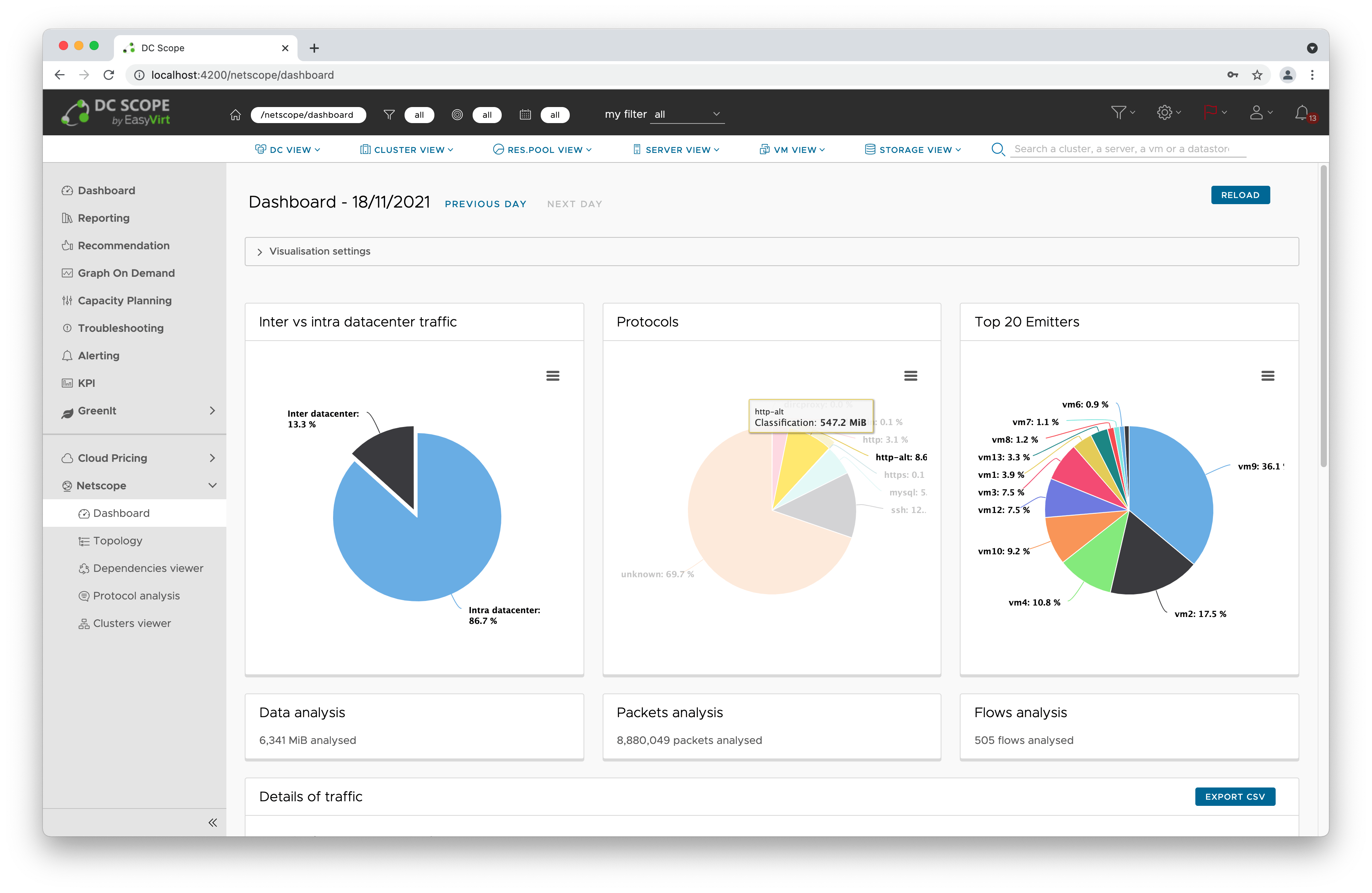Click the funnel filter icon beside 'all'
Viewport: 1372px width, 893px height.
[x=389, y=115]
